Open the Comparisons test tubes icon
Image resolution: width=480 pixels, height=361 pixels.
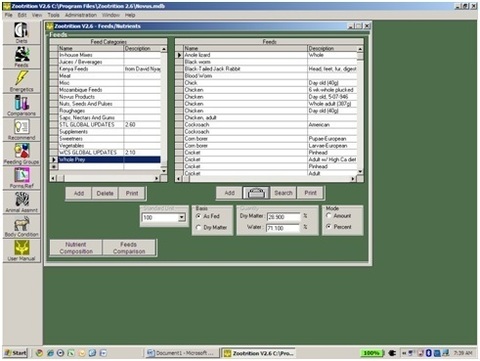(x=21, y=105)
